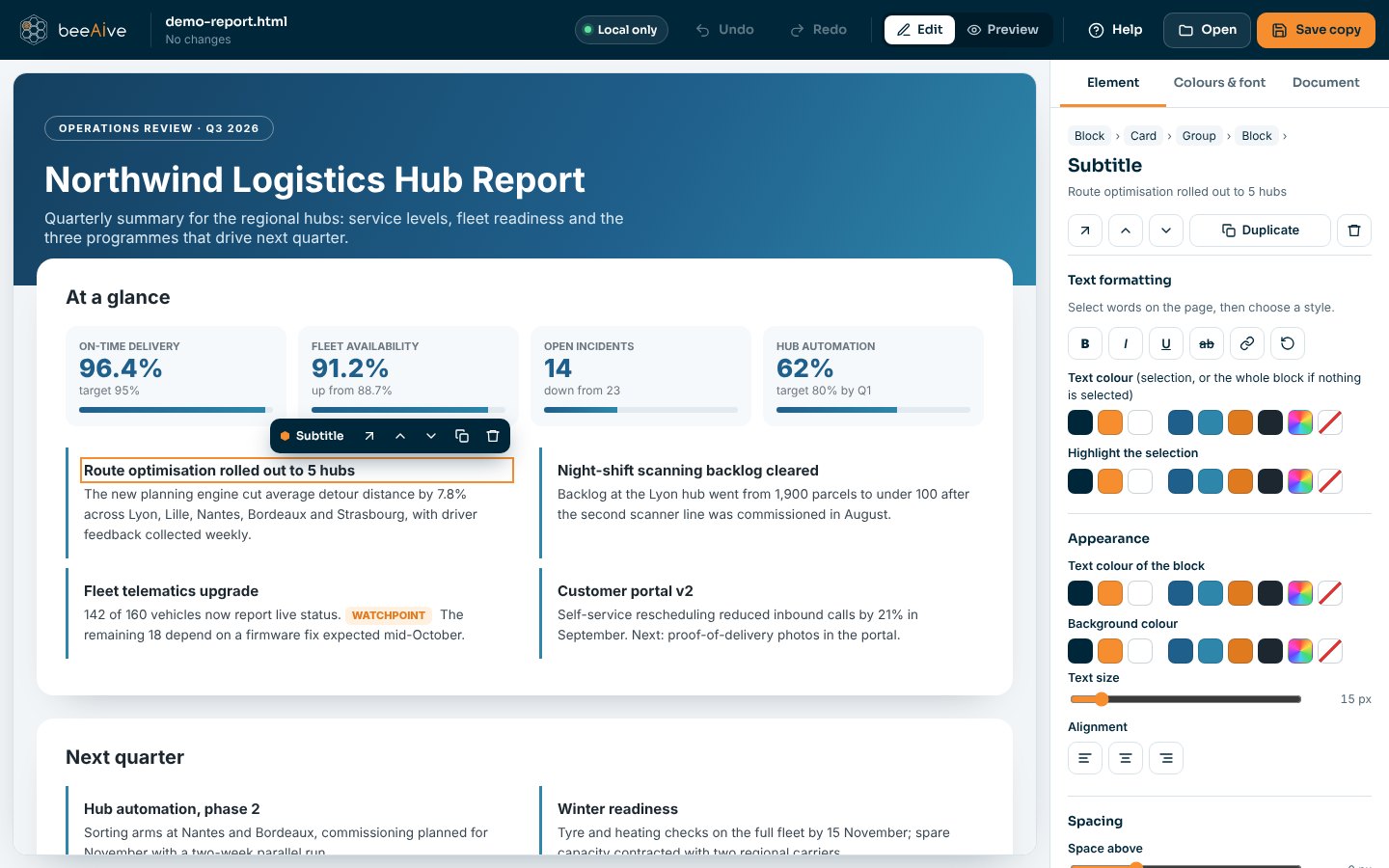The width and height of the screenshot is (1389, 868).
Task: Select the Group breadcrumb
Action: pyautogui.click(x=1199, y=136)
